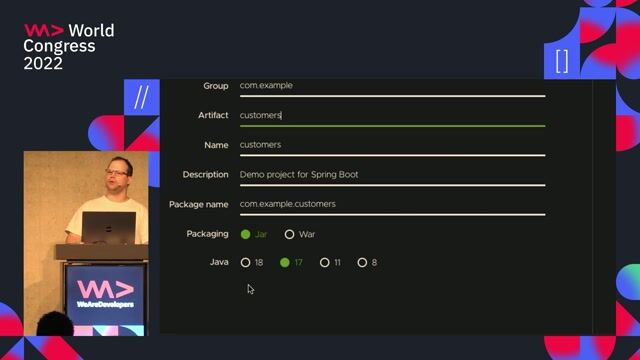Click the World Congress 2022 logo

tap(69, 47)
